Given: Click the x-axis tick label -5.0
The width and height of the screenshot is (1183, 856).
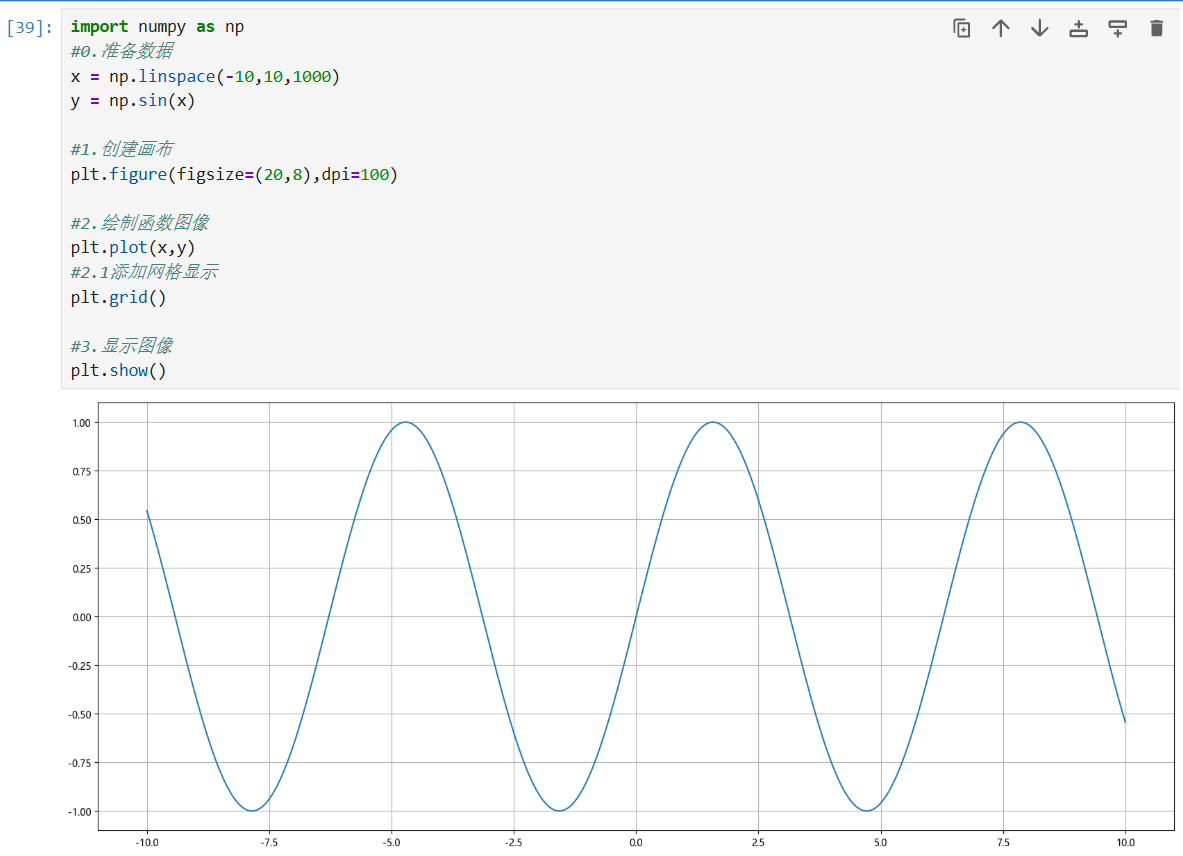Looking at the screenshot, I should coord(392,842).
